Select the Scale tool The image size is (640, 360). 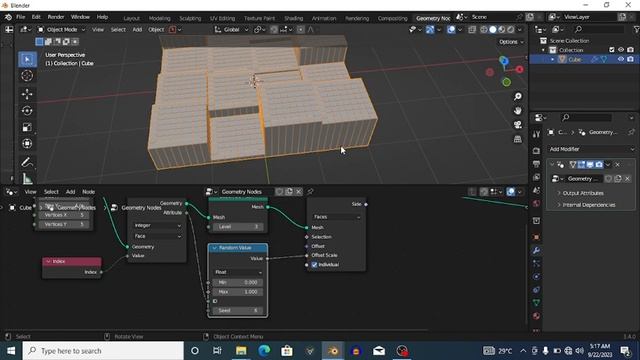pyautogui.click(x=27, y=127)
